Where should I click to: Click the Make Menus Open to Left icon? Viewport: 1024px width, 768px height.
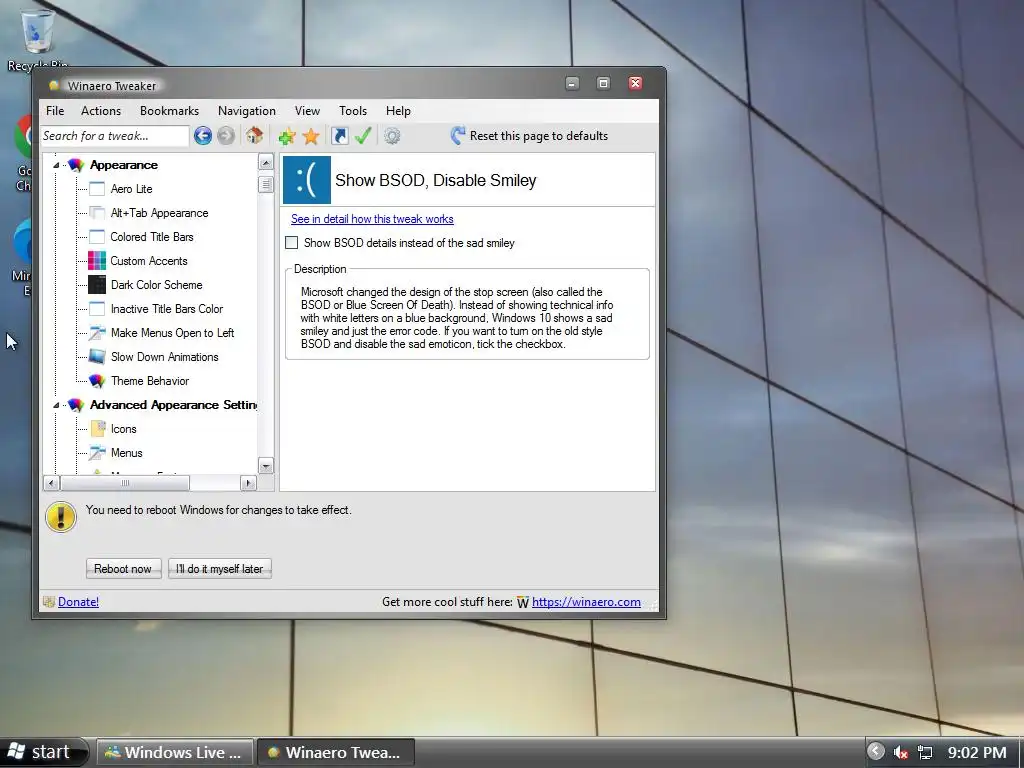point(97,332)
